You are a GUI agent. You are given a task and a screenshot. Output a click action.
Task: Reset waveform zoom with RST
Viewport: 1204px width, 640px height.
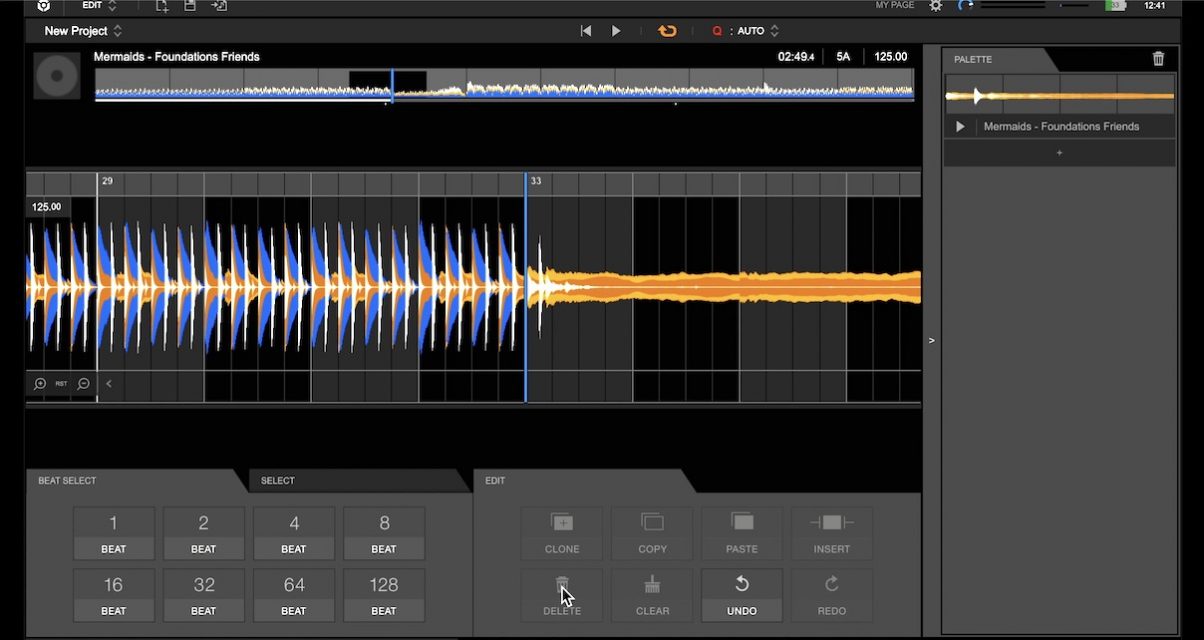(62, 383)
